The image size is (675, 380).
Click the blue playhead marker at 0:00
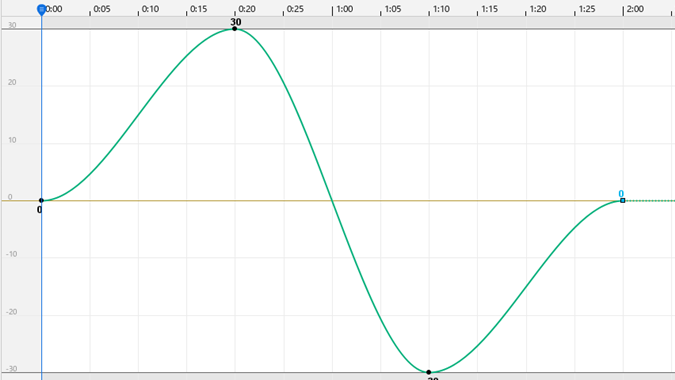point(41,9)
